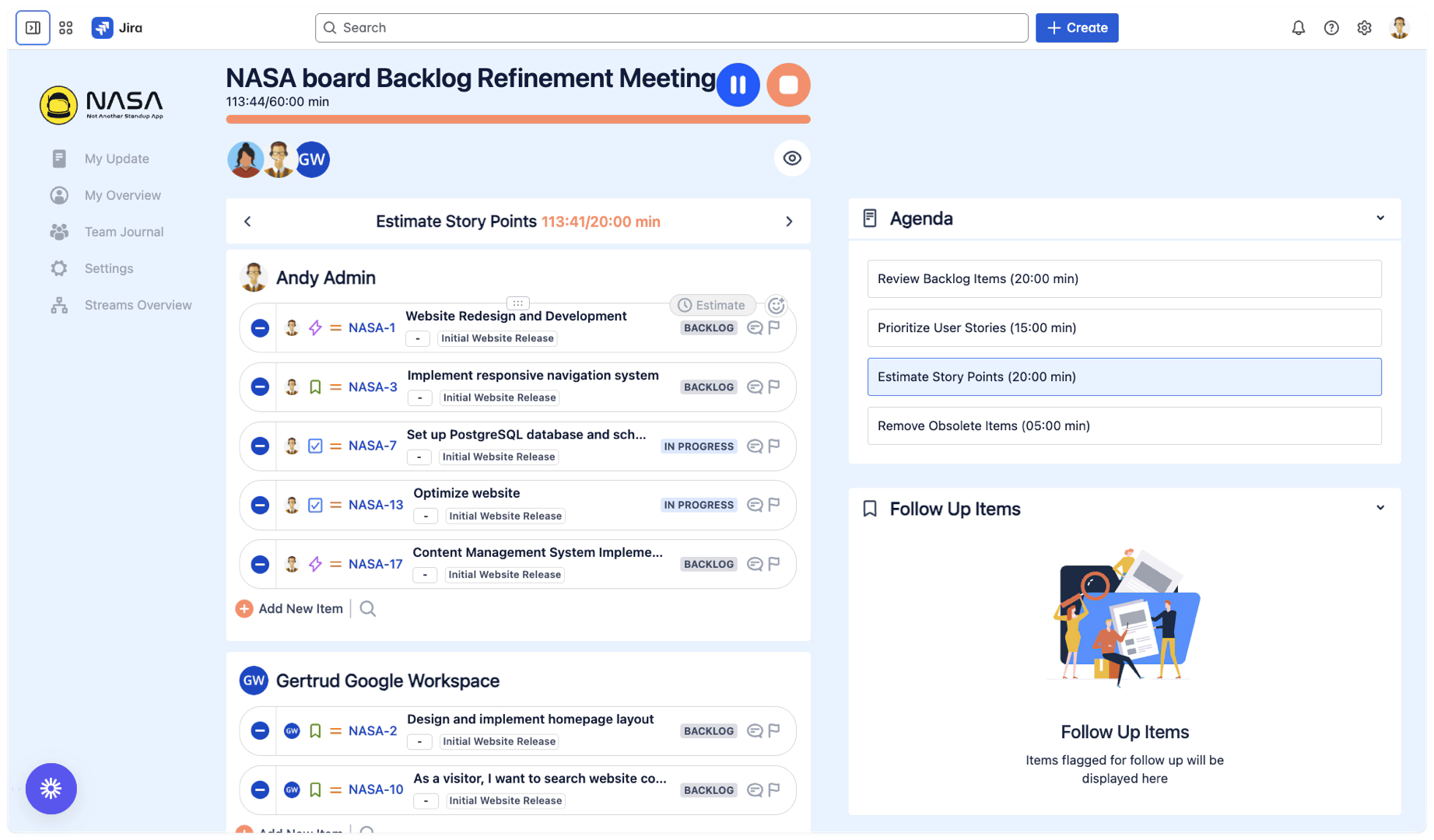Open story points dropdown for NASA-7
Image resolution: width=1434 pixels, height=840 pixels.
point(419,457)
